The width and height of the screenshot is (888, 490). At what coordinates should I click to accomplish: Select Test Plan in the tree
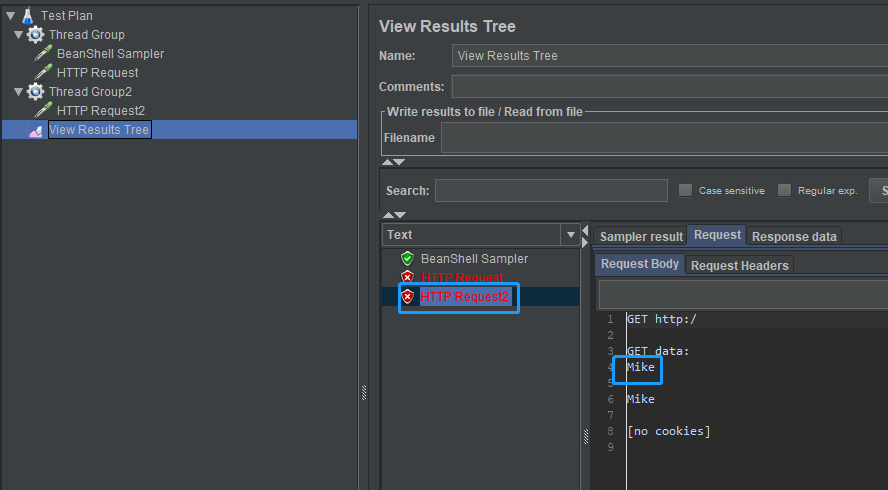tap(66, 16)
